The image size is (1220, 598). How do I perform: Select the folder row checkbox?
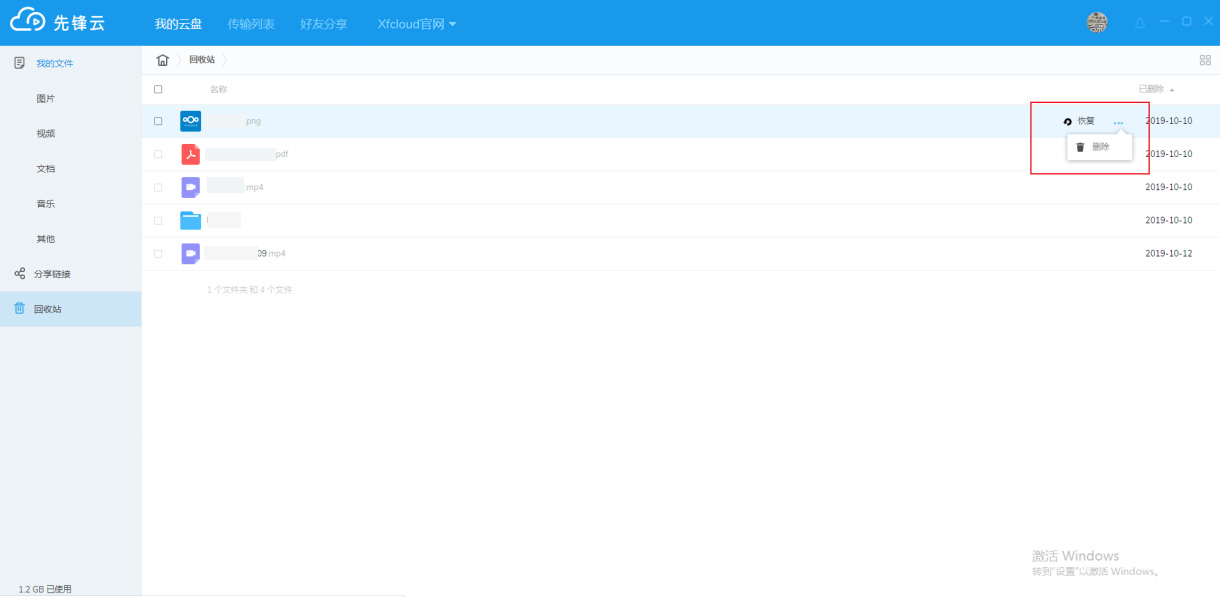158,220
